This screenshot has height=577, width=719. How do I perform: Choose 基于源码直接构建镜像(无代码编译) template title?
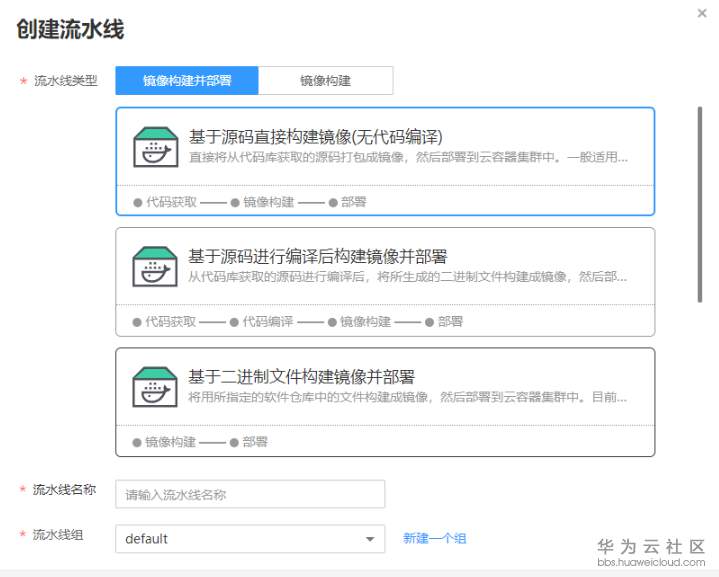(x=315, y=137)
